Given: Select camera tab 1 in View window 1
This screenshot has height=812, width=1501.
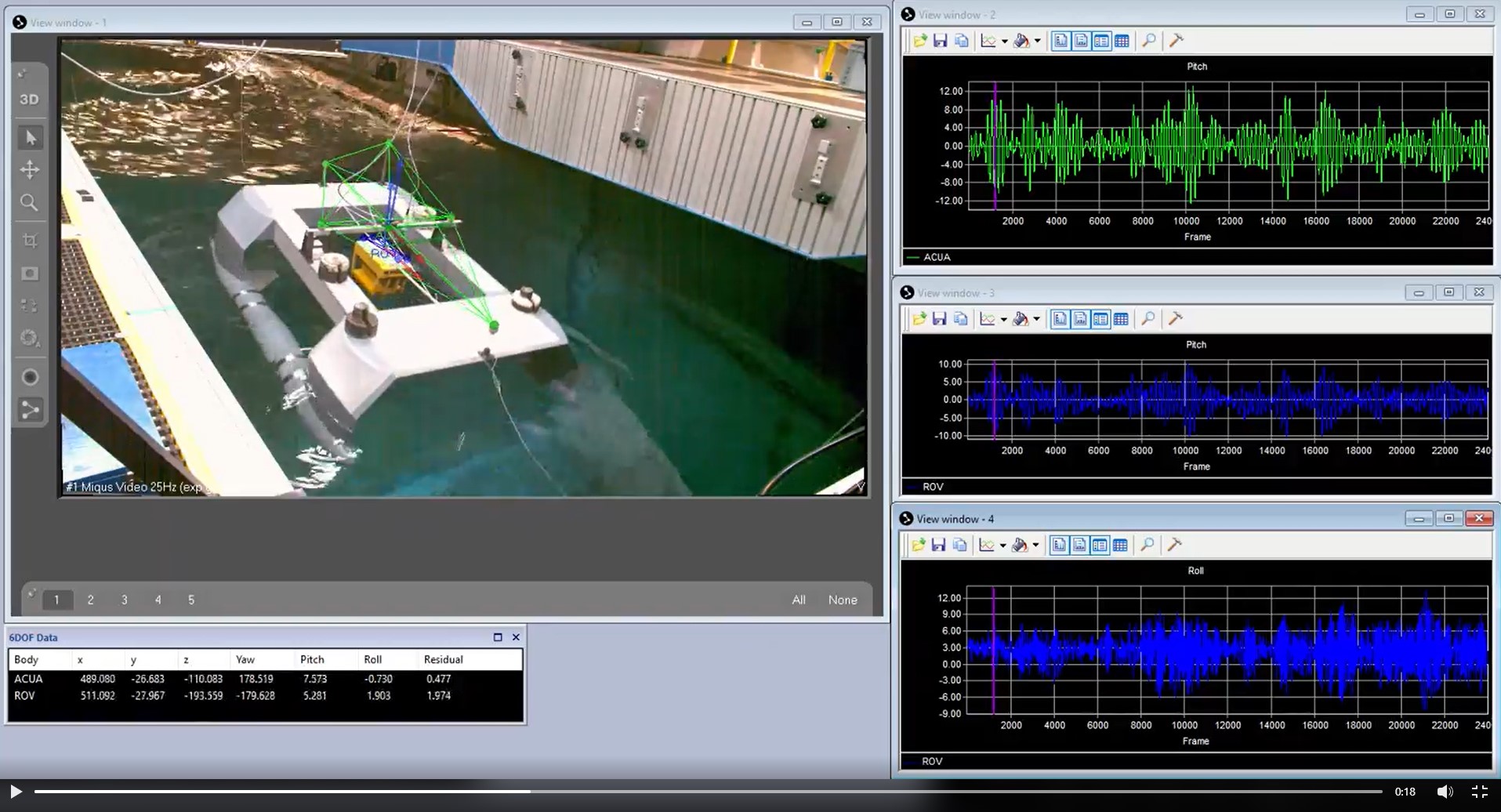Looking at the screenshot, I should click(x=56, y=600).
